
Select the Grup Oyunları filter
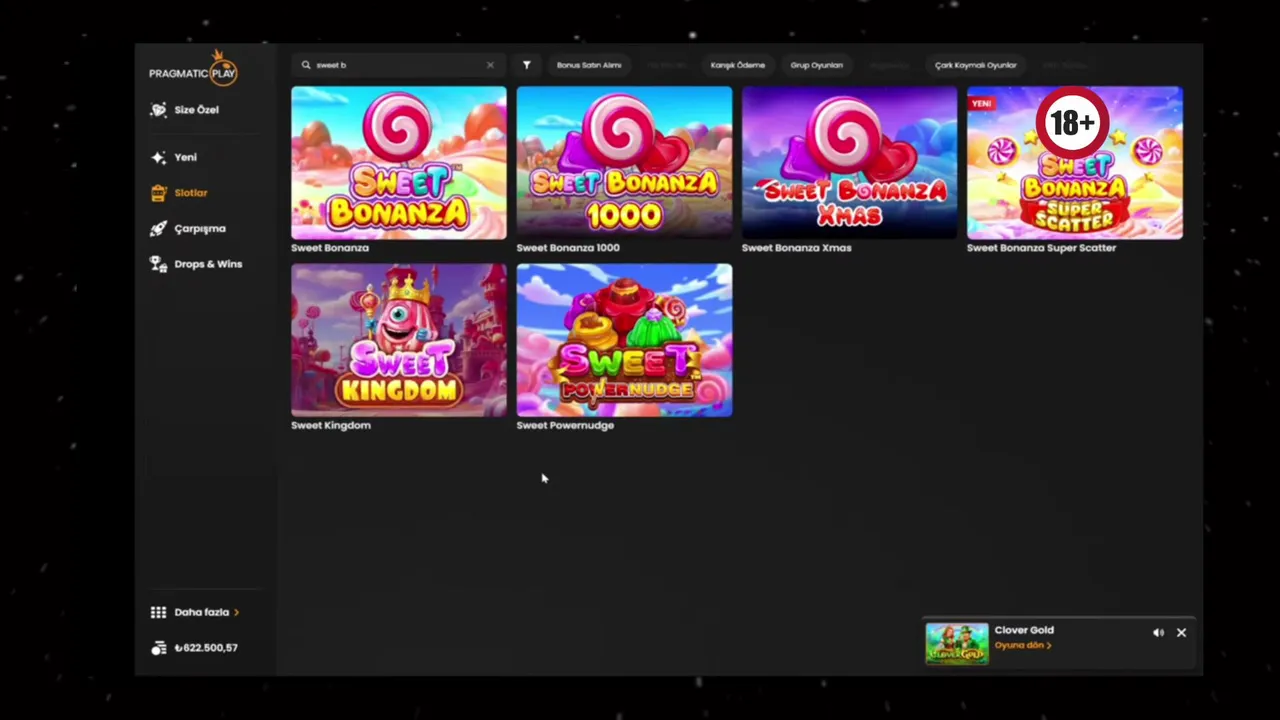pyautogui.click(x=817, y=65)
